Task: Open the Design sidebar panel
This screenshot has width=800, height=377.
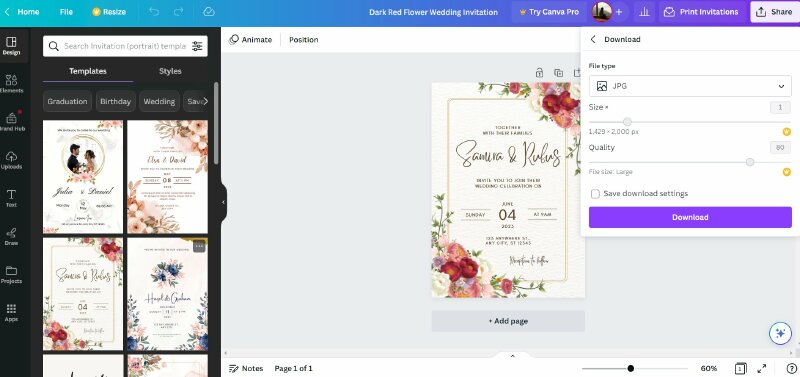Action: pyautogui.click(x=11, y=46)
